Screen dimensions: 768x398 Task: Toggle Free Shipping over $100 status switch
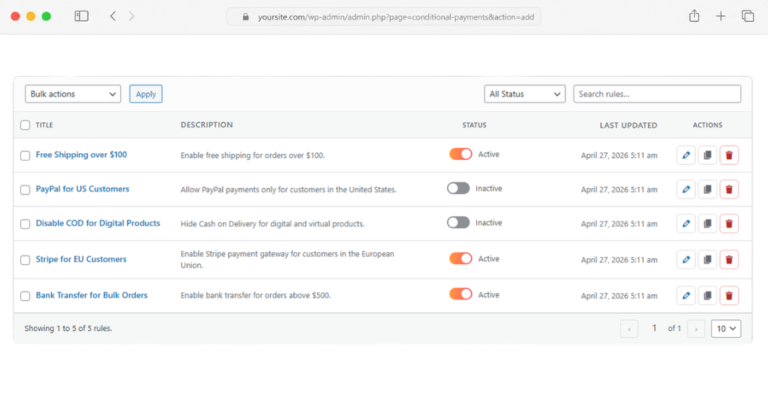[460, 154]
